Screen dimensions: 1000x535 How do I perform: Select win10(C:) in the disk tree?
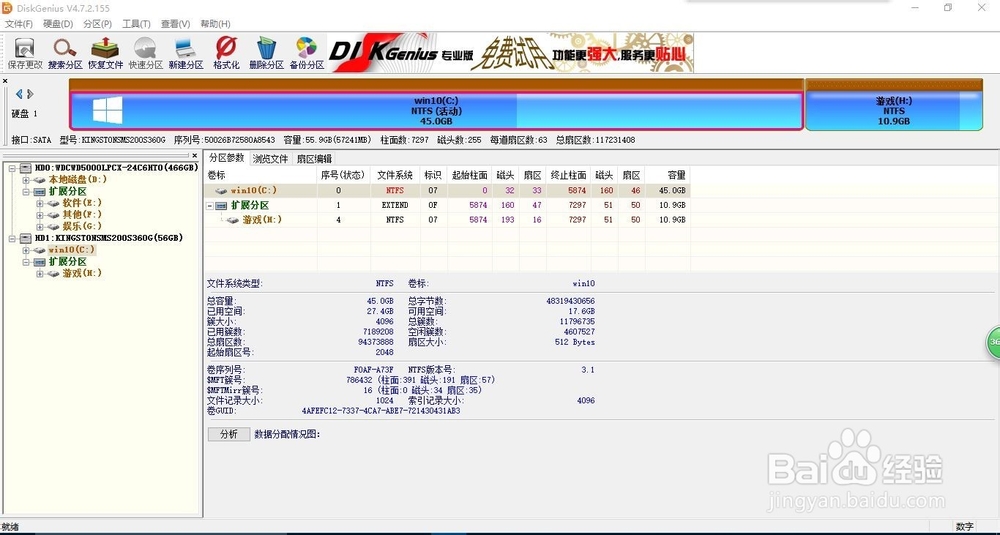click(x=71, y=250)
